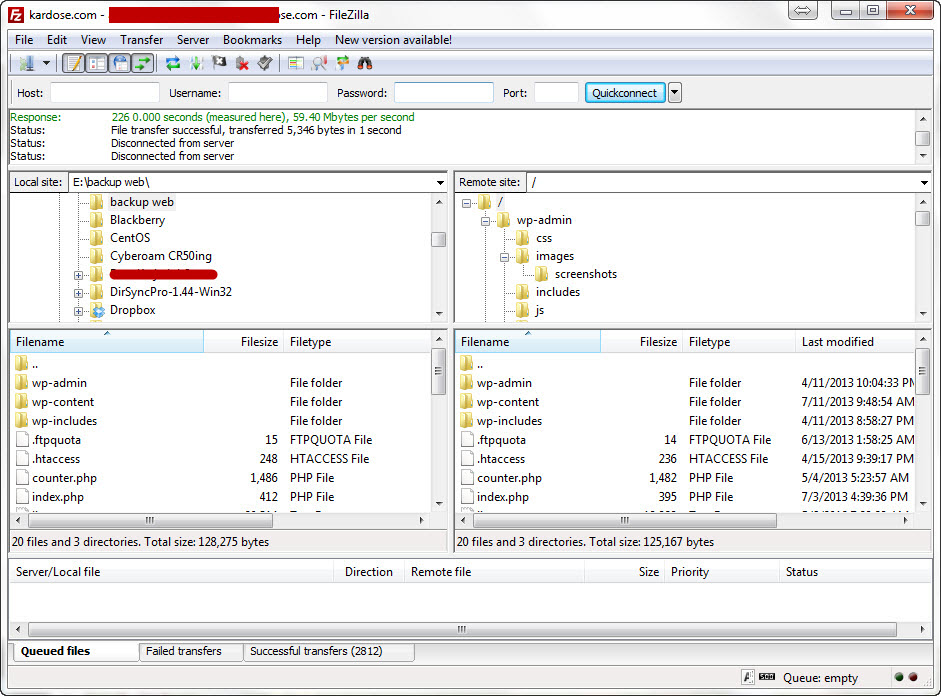This screenshot has height=696, width=941.
Task: Click the Password input field
Action: pyautogui.click(x=443, y=93)
